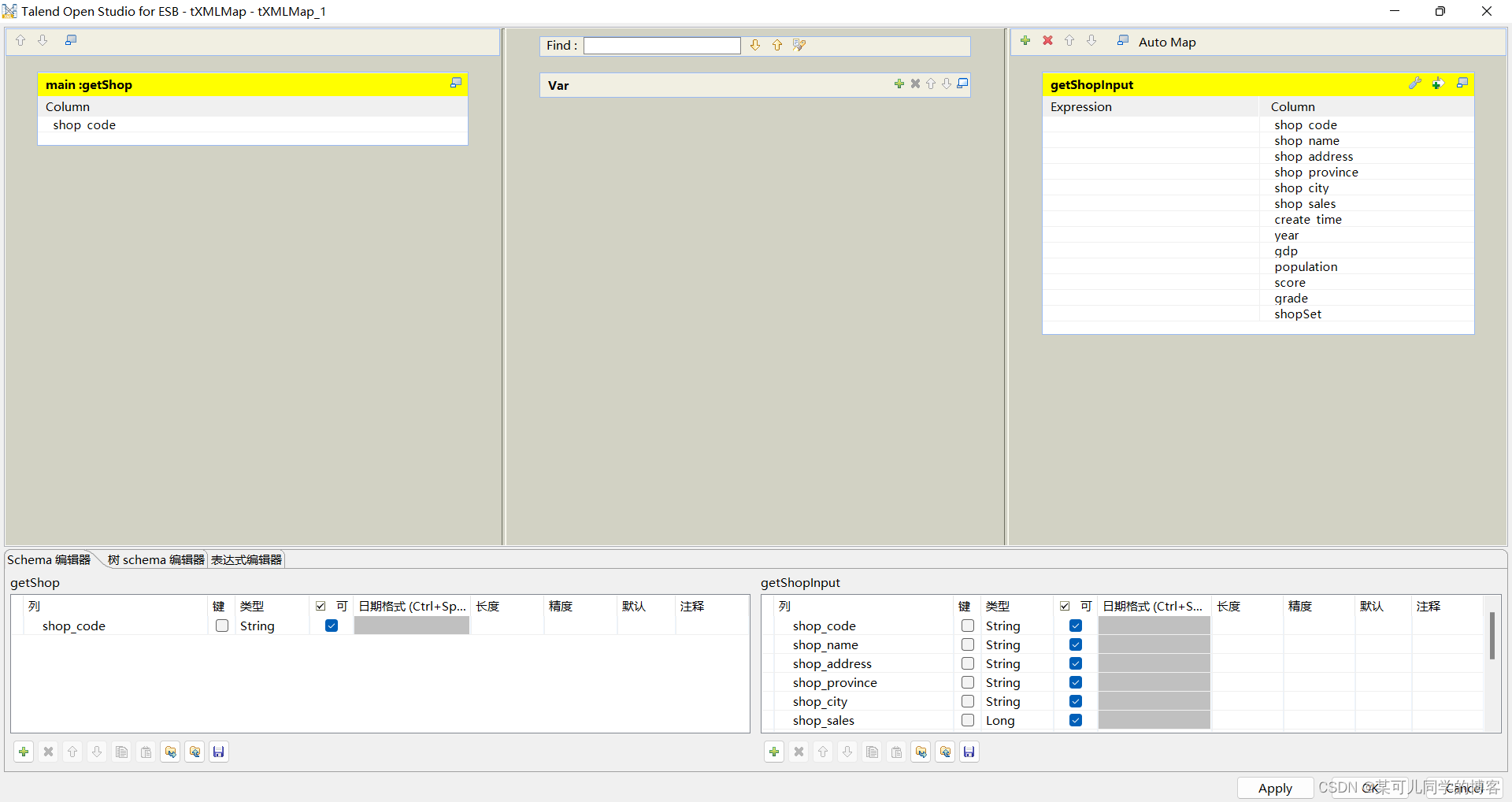1512x802 pixels.
Task: Move output table up arrow
Action: click(x=1069, y=40)
